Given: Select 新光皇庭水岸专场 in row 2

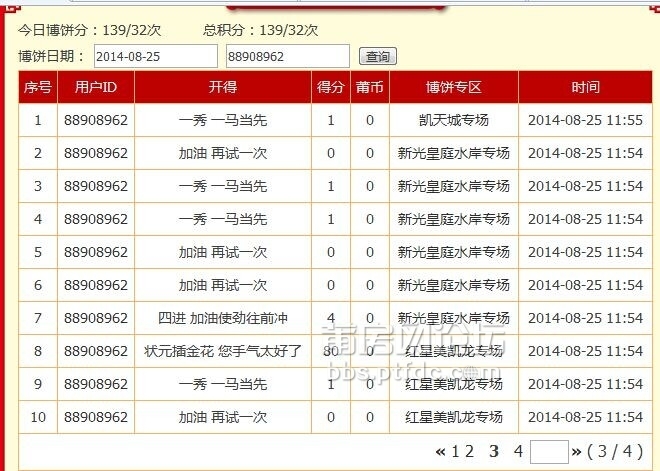Looking at the screenshot, I should pyautogui.click(x=454, y=153).
